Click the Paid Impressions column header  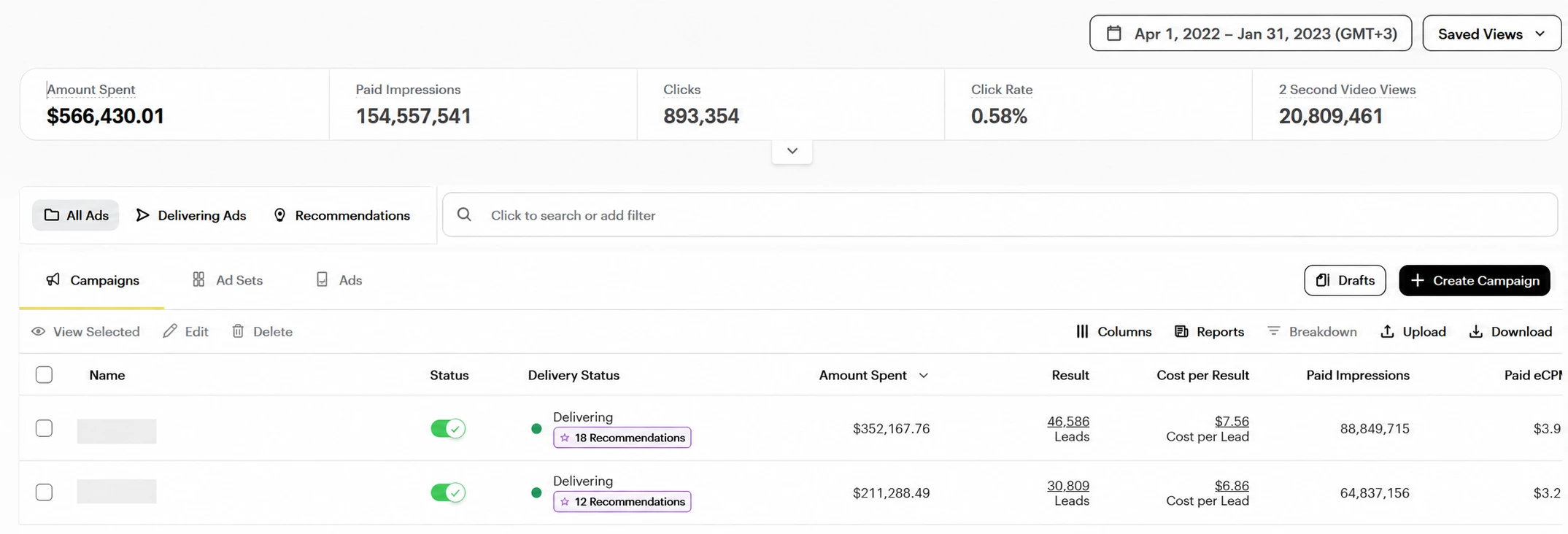coord(1358,375)
